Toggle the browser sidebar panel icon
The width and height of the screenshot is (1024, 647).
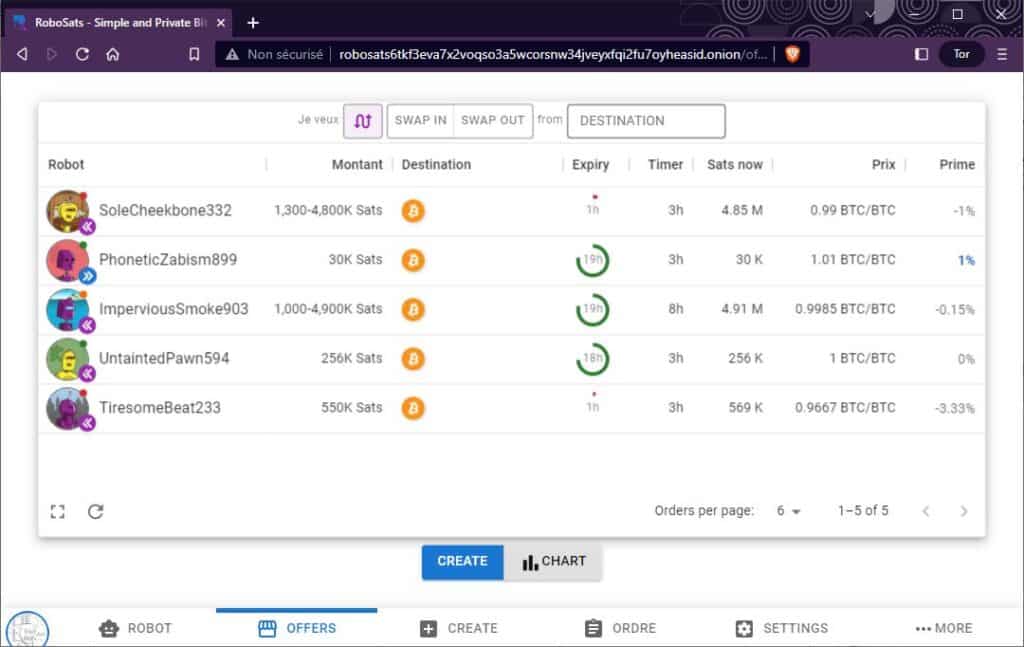(x=921, y=54)
